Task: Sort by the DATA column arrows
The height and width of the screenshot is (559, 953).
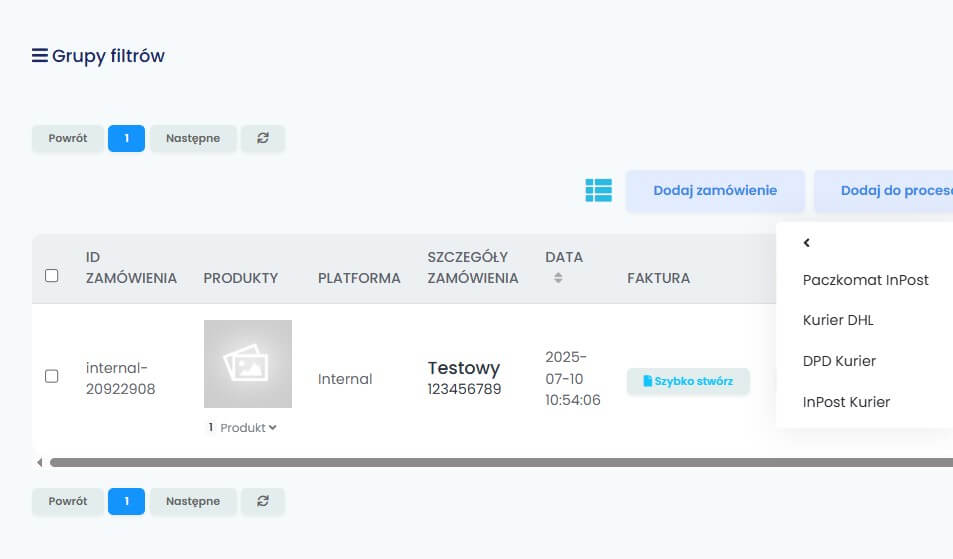Action: coord(558,278)
